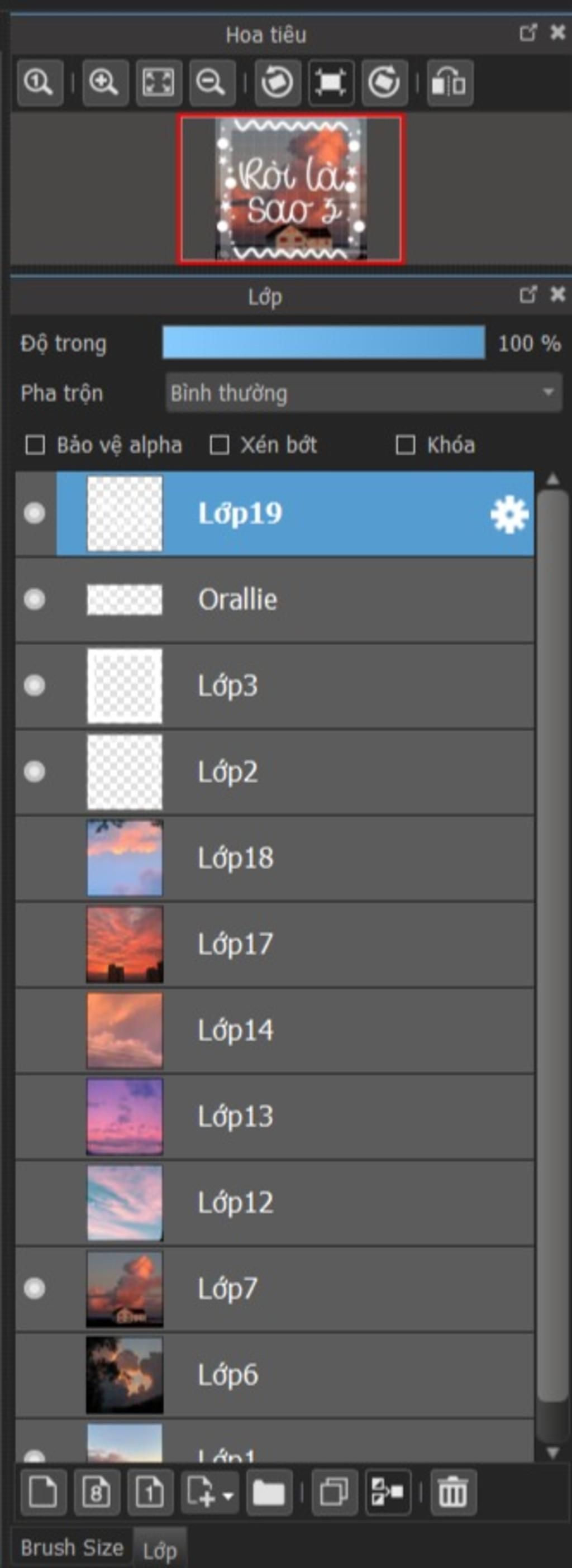Screen dimensions: 572x1568
Task: Duplicate the current layer
Action: (334, 1492)
